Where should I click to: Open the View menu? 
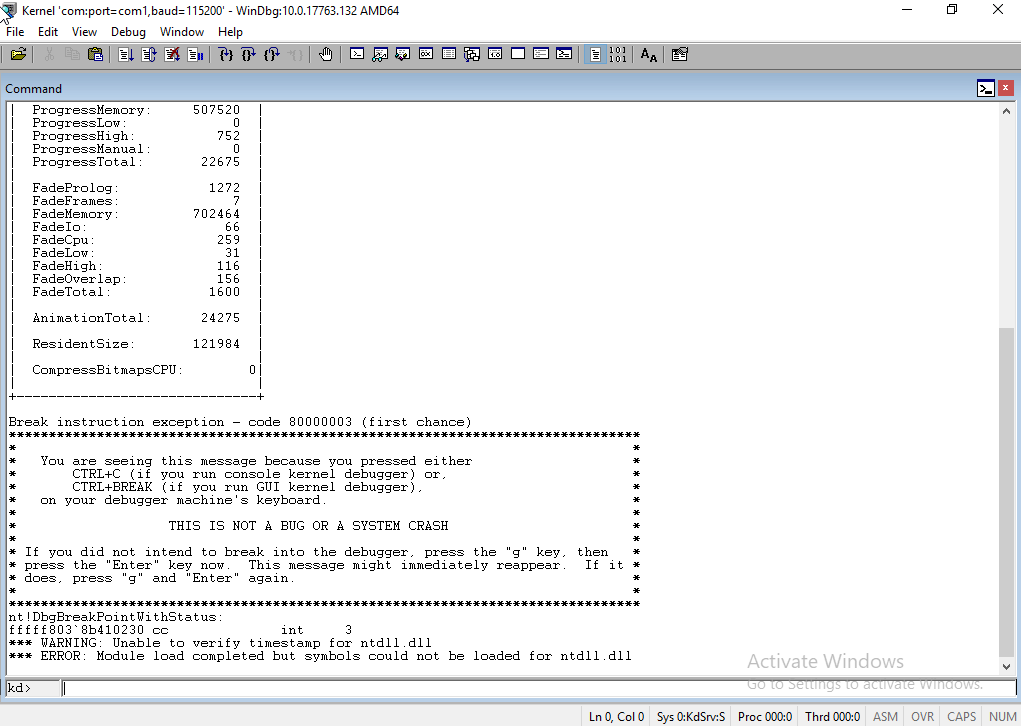tap(84, 32)
